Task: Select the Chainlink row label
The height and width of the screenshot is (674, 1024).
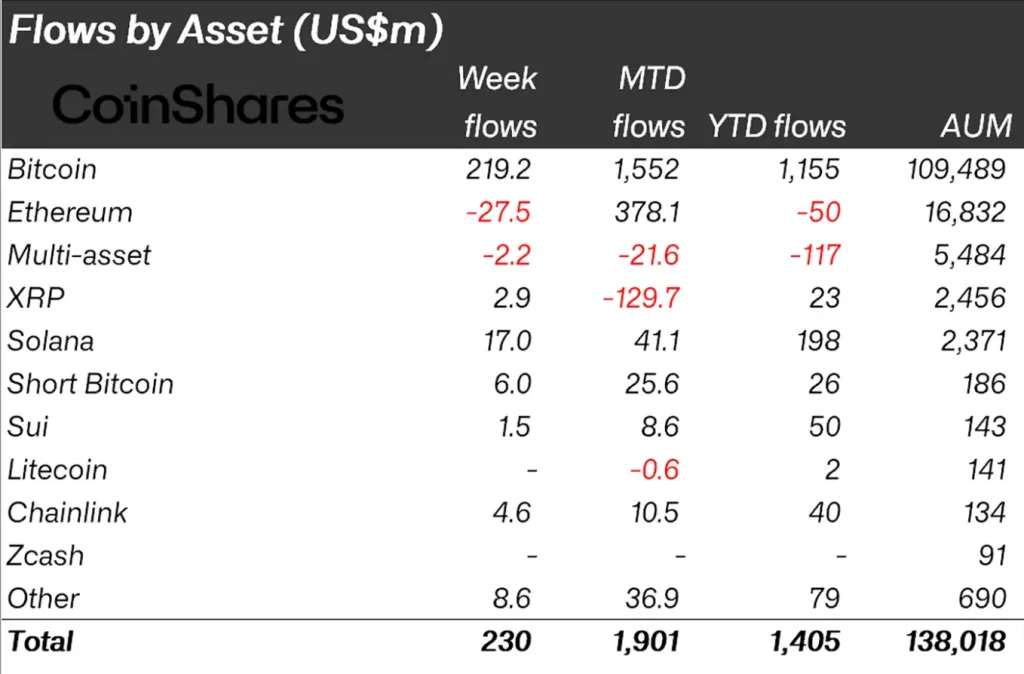Action: tap(68, 513)
